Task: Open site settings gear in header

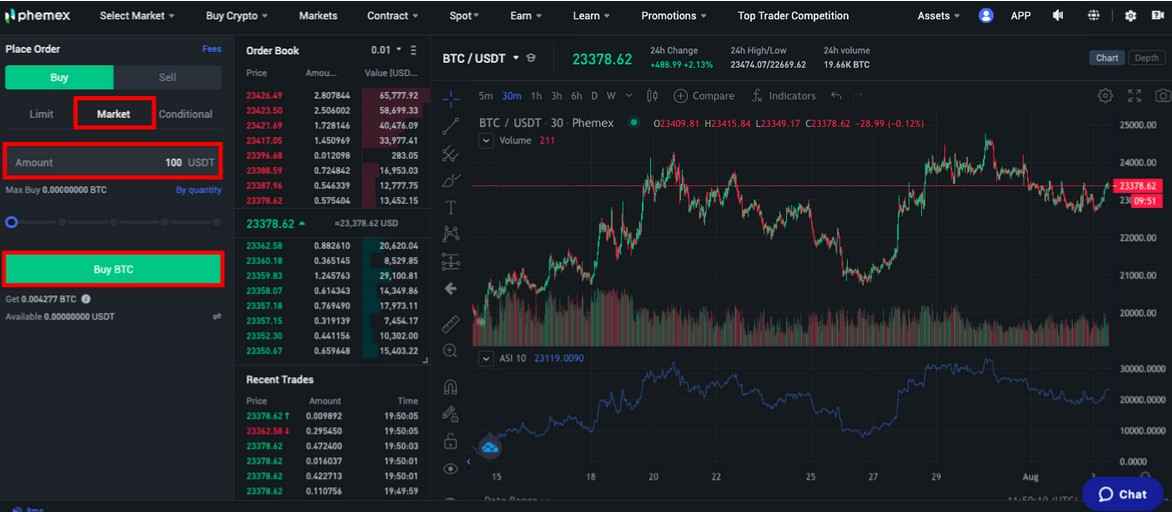Action: pos(1130,15)
